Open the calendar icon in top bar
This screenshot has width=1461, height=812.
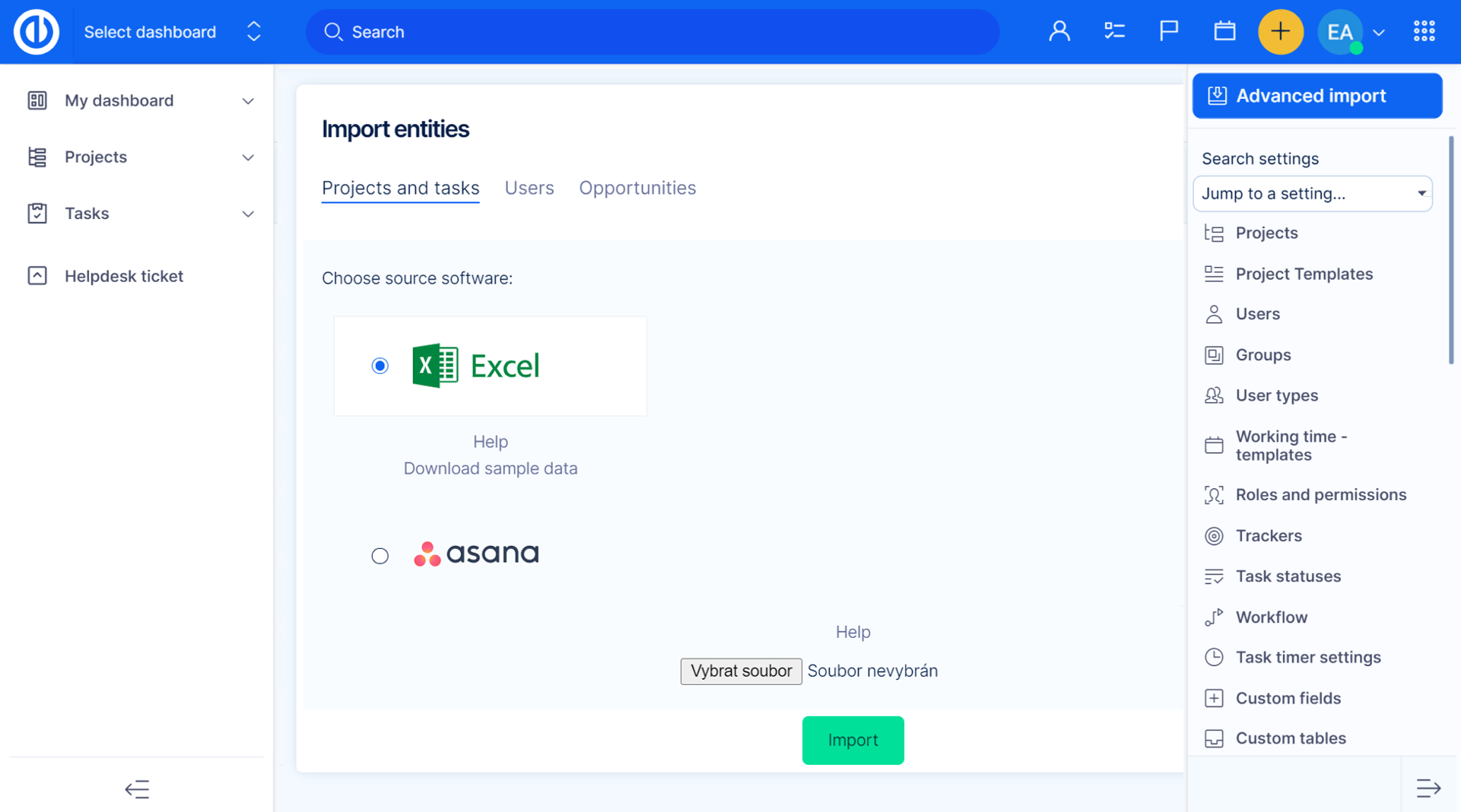(x=1224, y=32)
